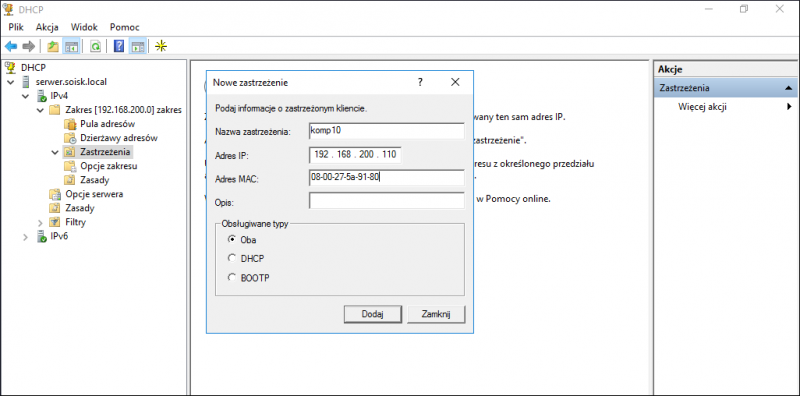Collapse the Zastrzeżenia node chevron
This screenshot has height=396, width=800.
click(x=55, y=152)
